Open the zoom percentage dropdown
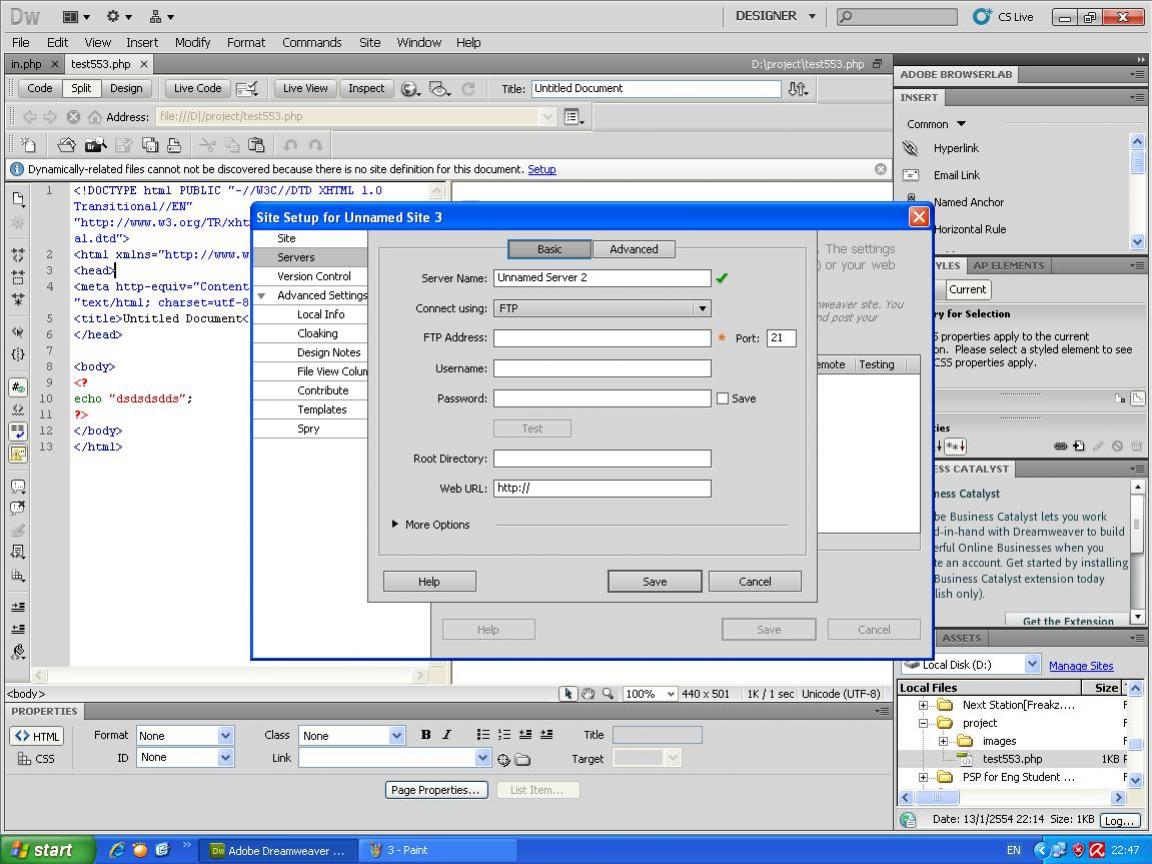 [670, 694]
